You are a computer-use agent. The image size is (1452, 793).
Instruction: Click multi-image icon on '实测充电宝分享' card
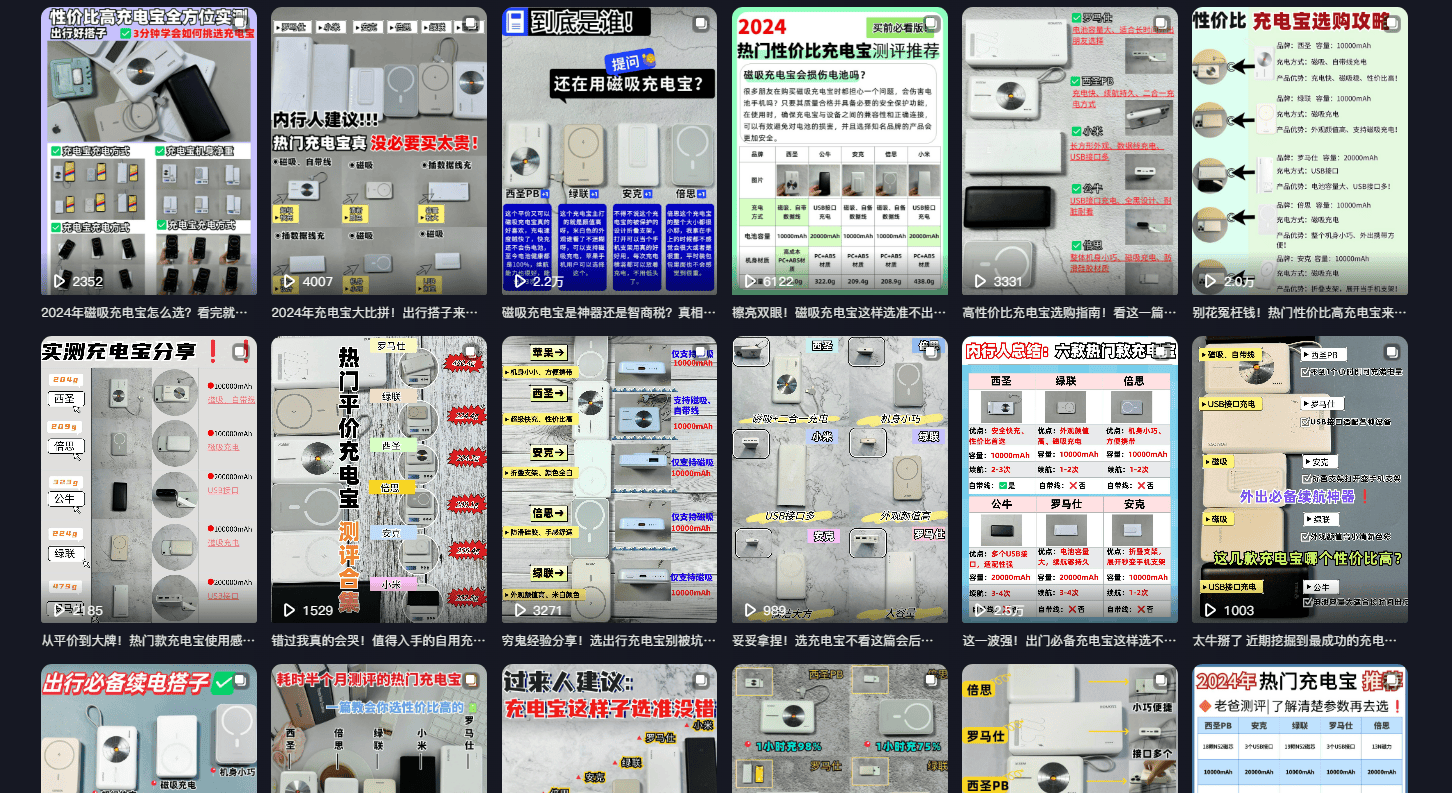point(241,352)
